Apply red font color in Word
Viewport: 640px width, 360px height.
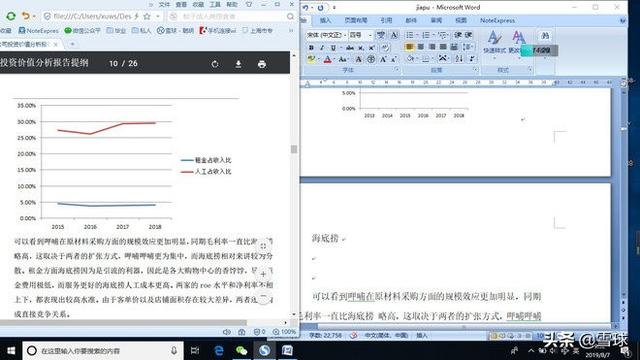point(327,60)
